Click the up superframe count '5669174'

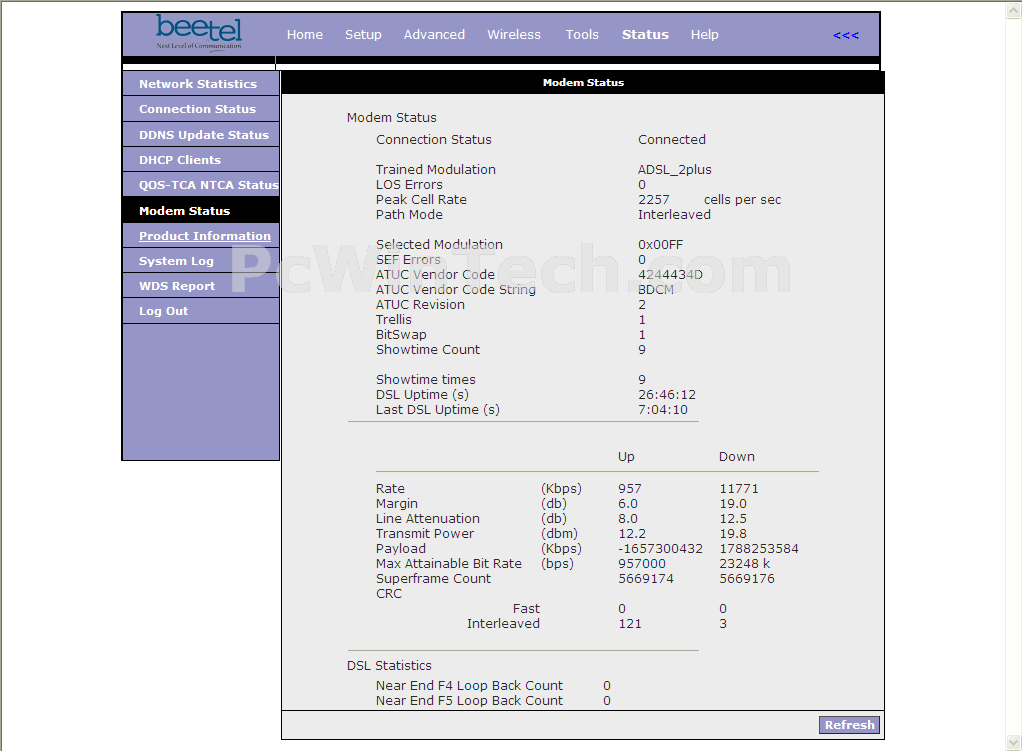[646, 578]
